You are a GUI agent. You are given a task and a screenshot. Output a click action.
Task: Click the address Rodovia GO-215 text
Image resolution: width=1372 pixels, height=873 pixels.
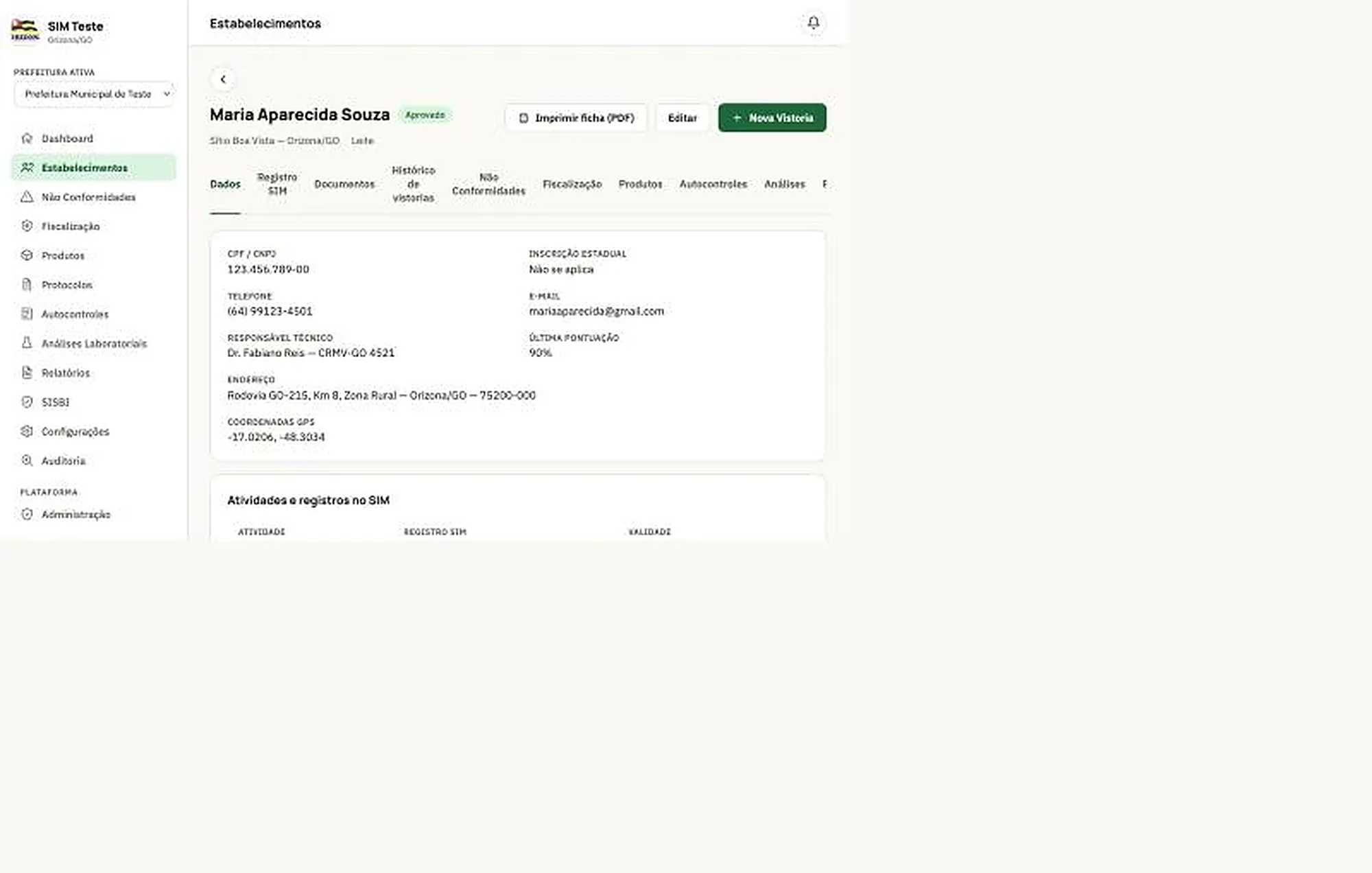pos(381,395)
